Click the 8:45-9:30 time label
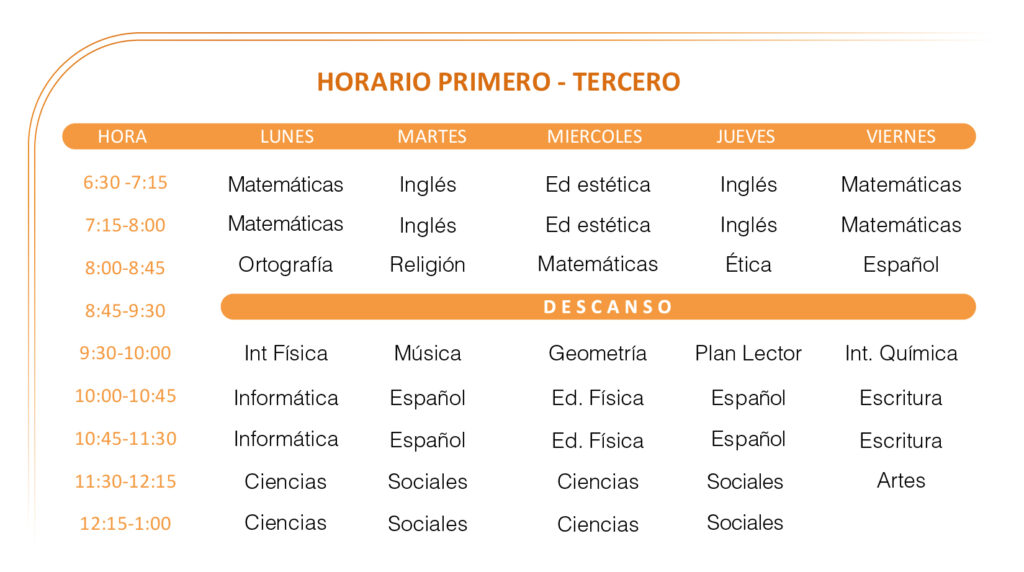The image size is (1024, 572). tap(125, 311)
